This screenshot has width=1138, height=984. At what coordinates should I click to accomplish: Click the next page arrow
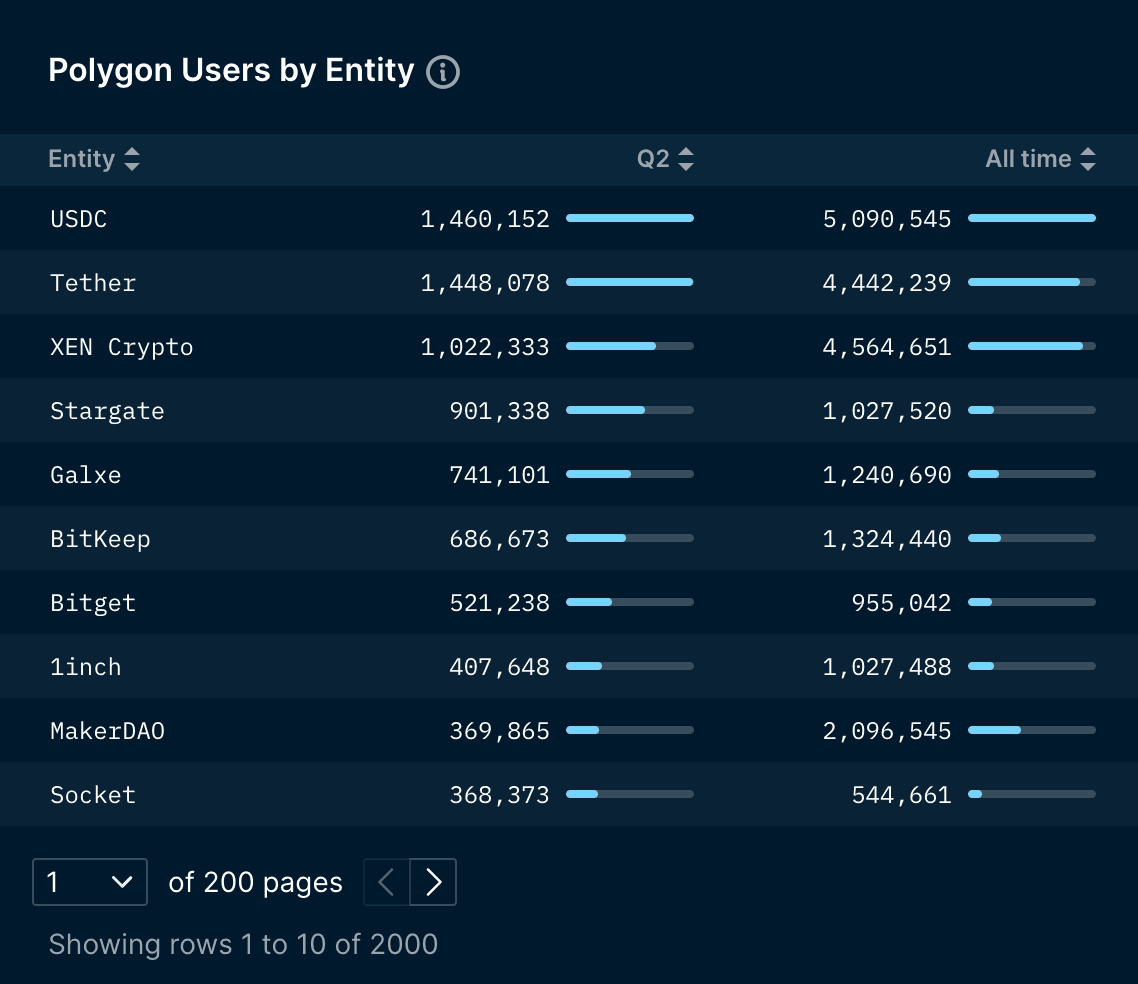click(x=433, y=882)
